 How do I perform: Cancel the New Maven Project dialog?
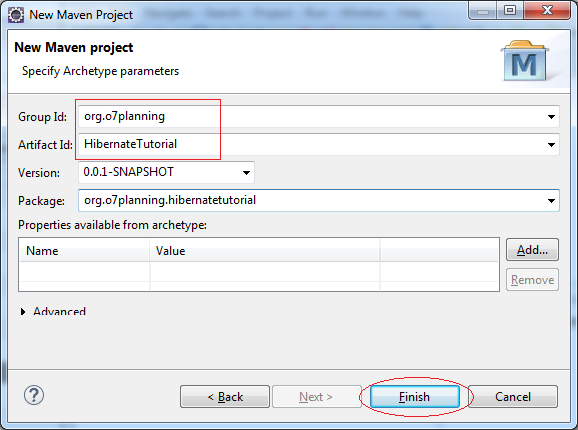513,396
